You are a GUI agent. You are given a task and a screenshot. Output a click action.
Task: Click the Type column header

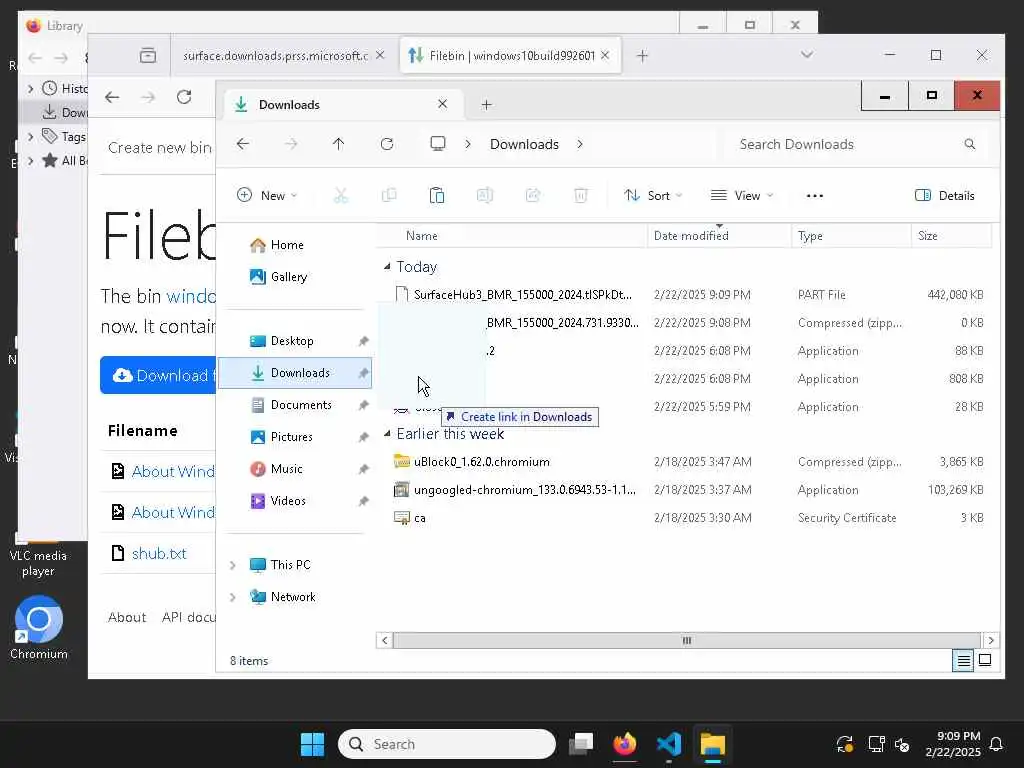[851, 236]
